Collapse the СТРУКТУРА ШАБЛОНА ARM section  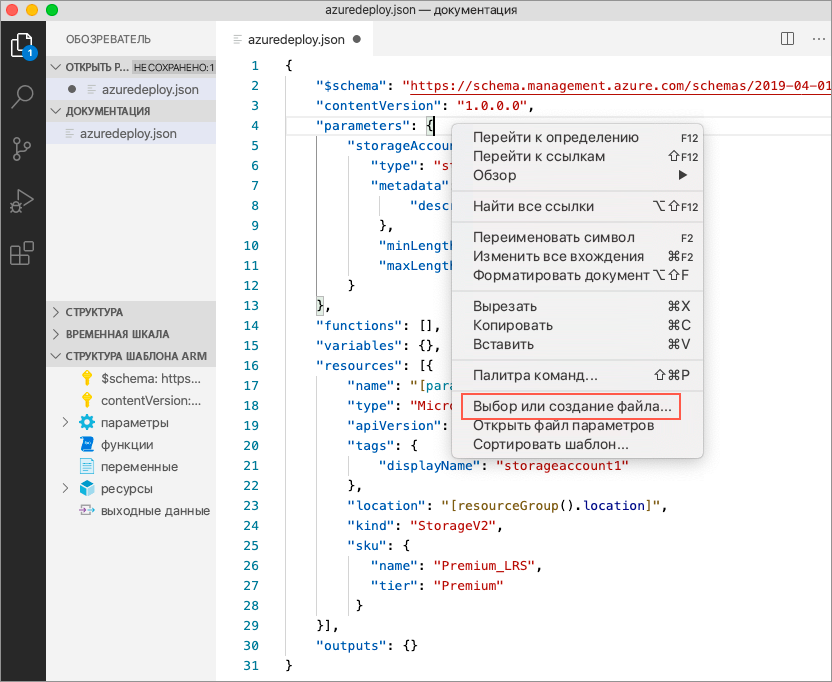56,356
